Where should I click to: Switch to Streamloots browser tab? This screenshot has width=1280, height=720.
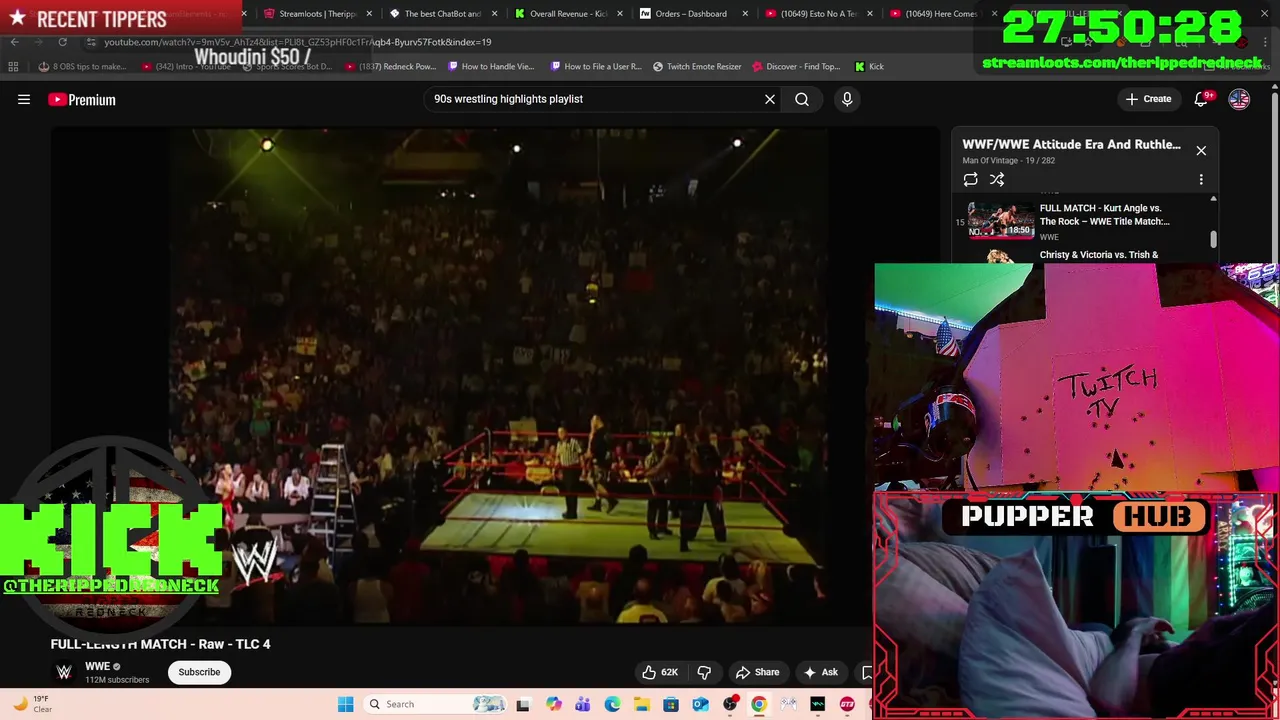point(316,14)
